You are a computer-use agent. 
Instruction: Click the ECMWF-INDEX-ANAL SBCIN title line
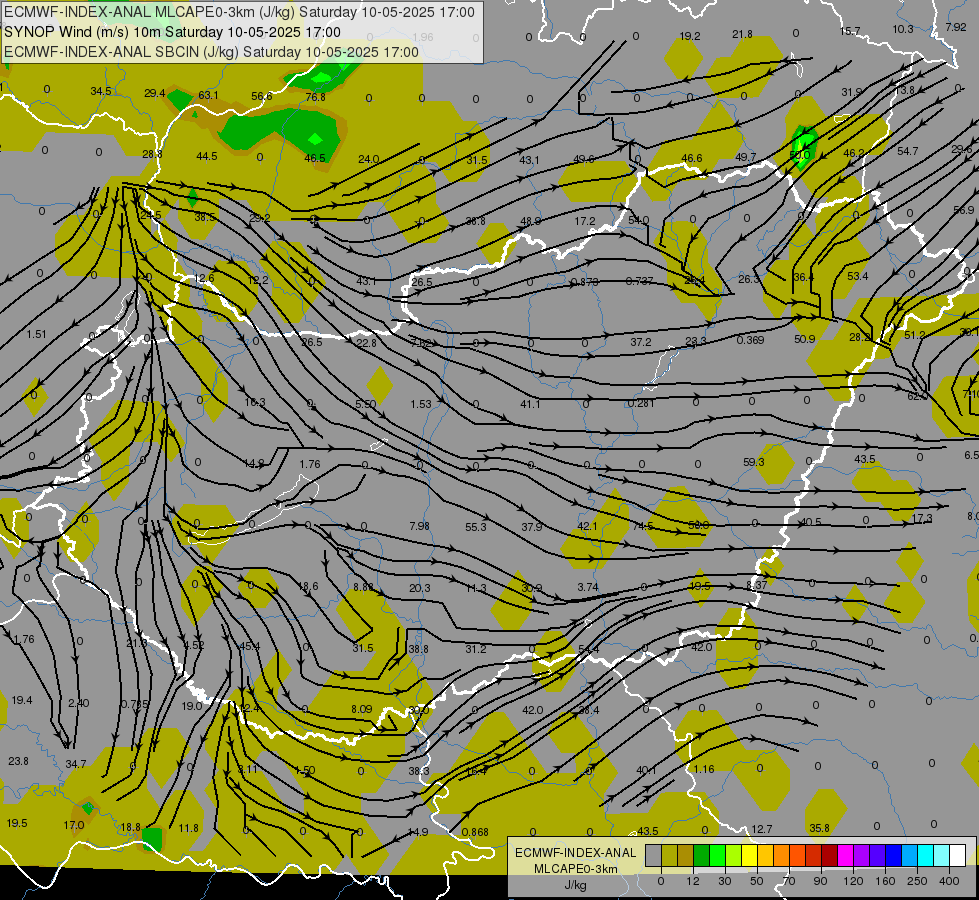tap(211, 52)
